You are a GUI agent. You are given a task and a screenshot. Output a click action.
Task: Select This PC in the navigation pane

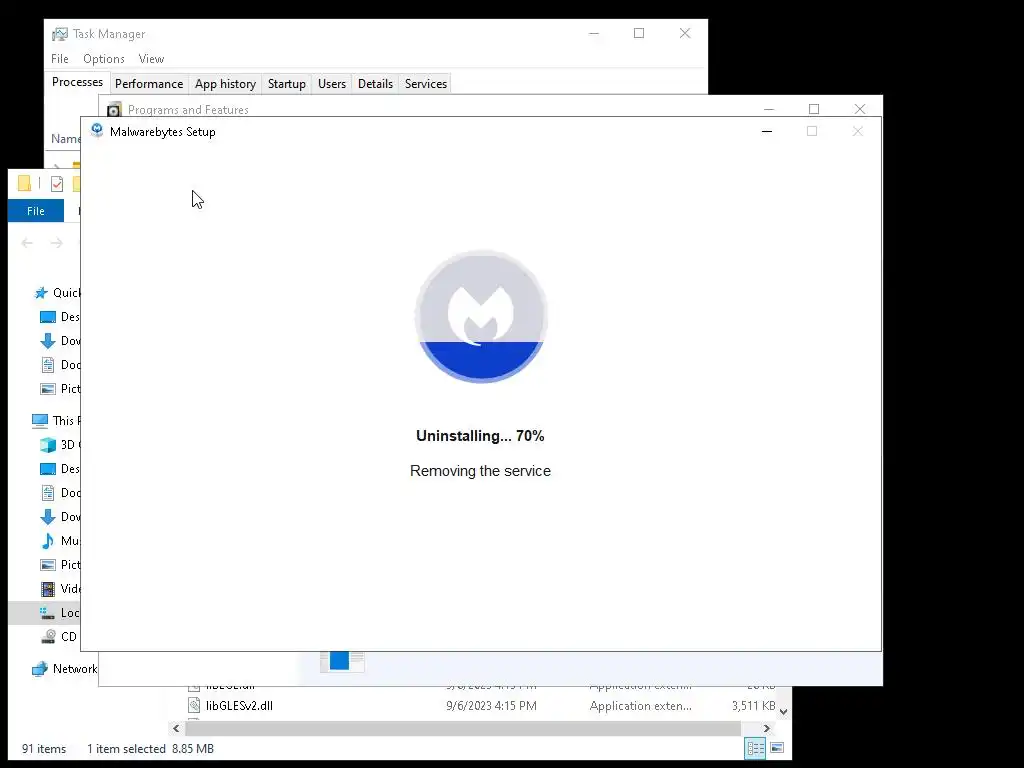[56, 421]
